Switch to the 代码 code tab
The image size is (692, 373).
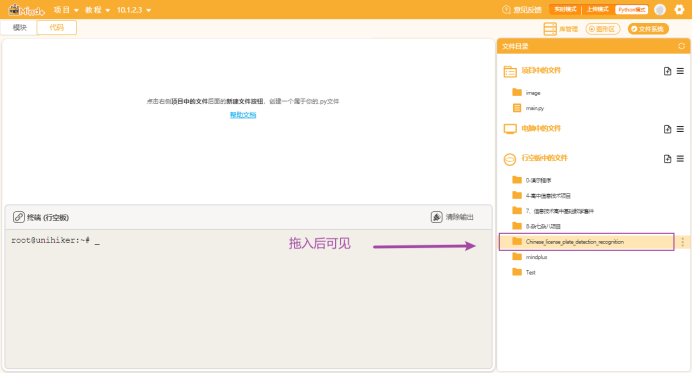coord(56,27)
